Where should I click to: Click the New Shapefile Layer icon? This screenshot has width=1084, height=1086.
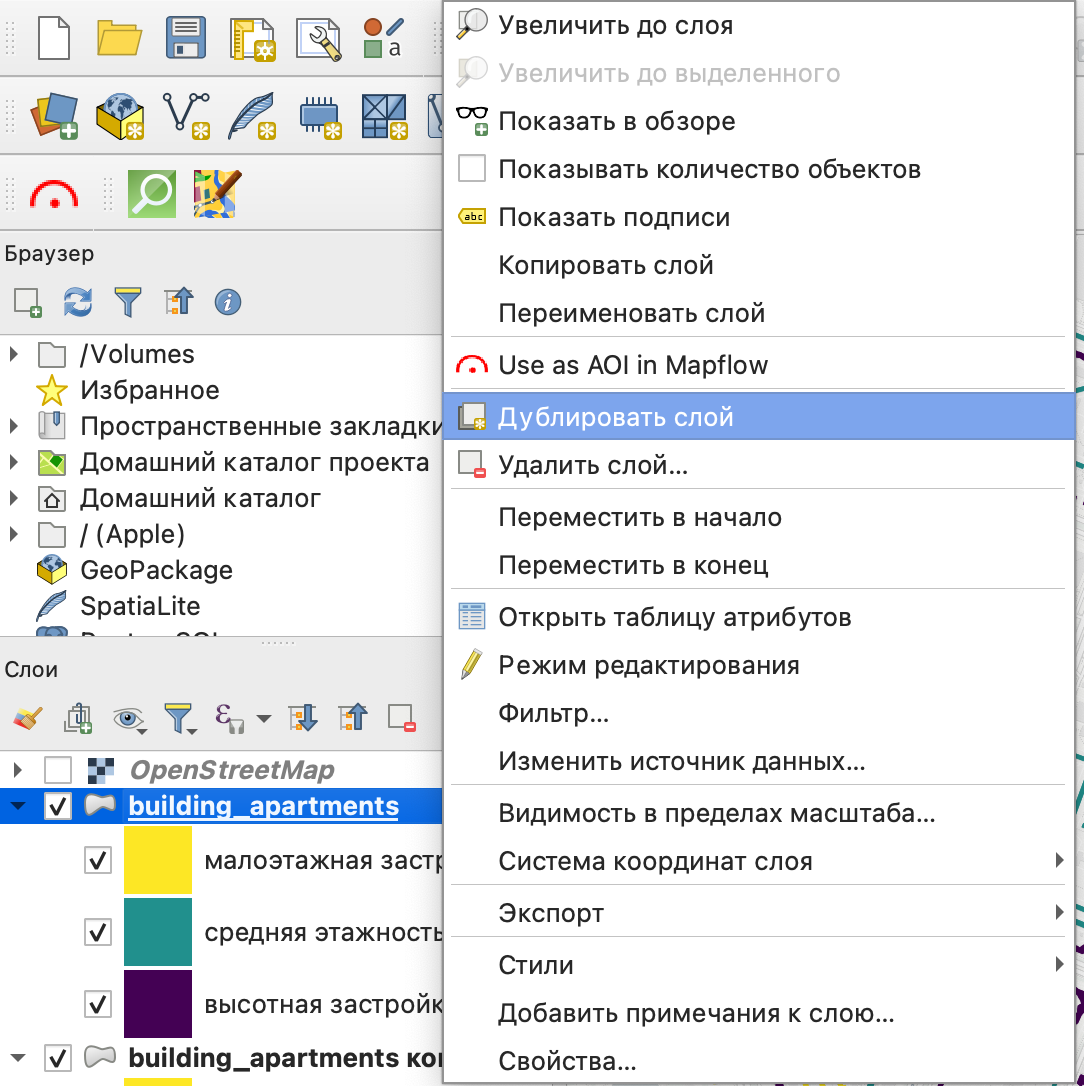click(185, 115)
